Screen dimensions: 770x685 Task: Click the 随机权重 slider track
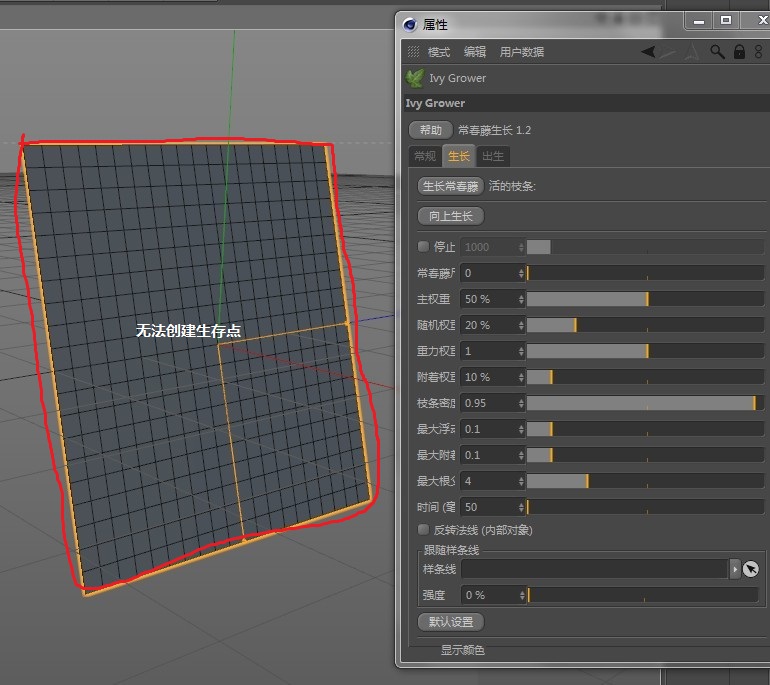[x=645, y=325]
